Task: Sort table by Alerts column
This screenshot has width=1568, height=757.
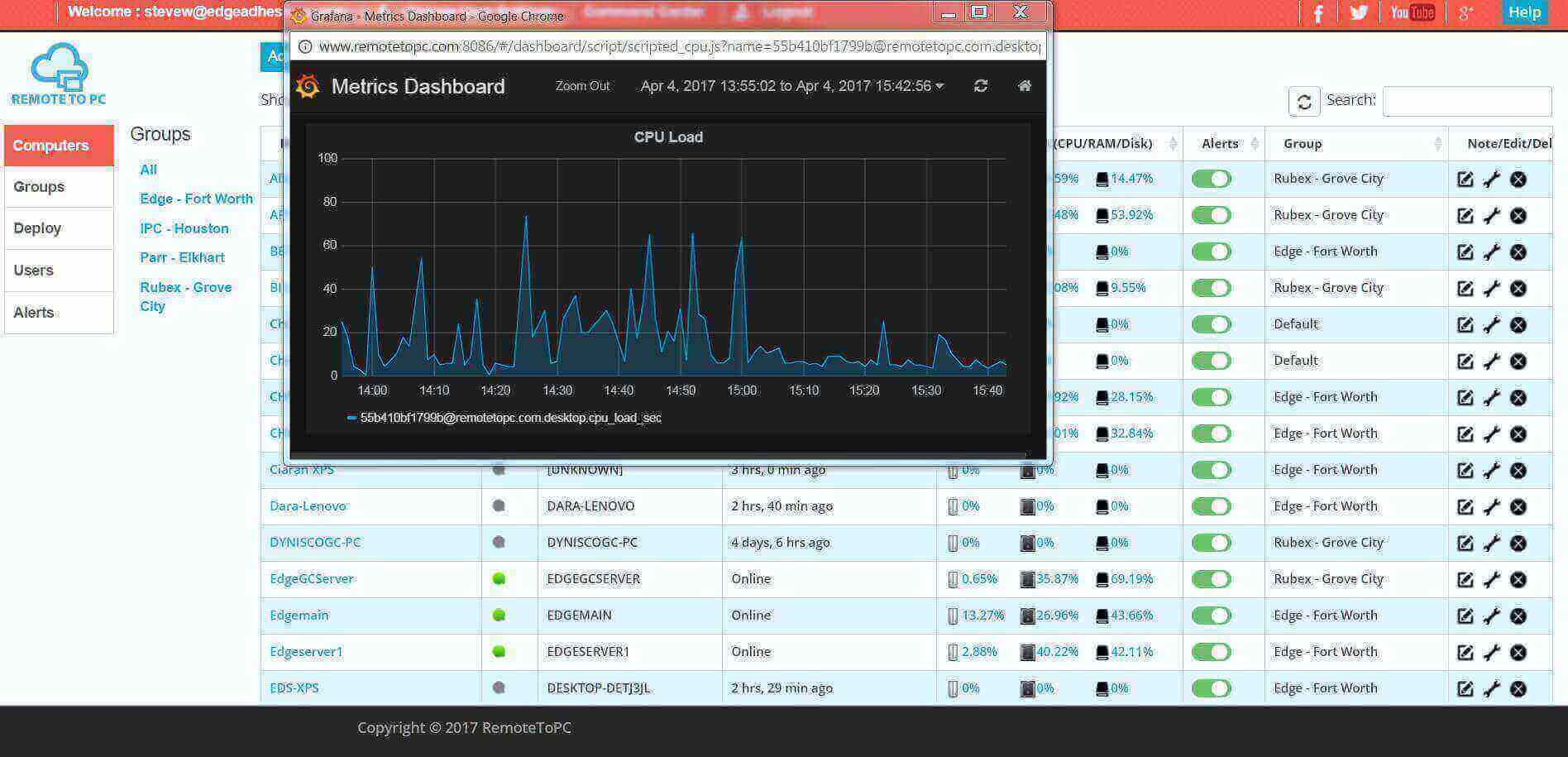Action: [1223, 144]
